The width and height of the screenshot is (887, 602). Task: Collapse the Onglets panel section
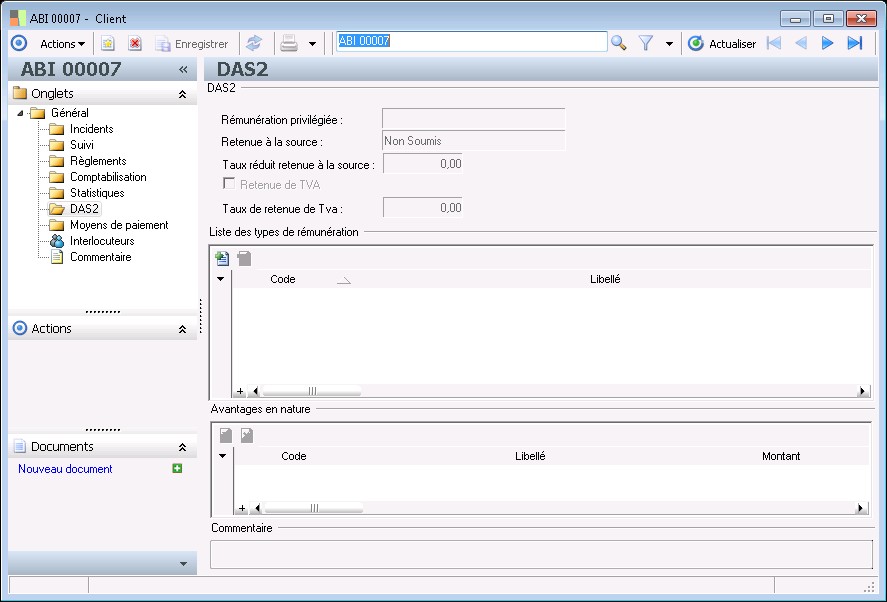(x=182, y=94)
